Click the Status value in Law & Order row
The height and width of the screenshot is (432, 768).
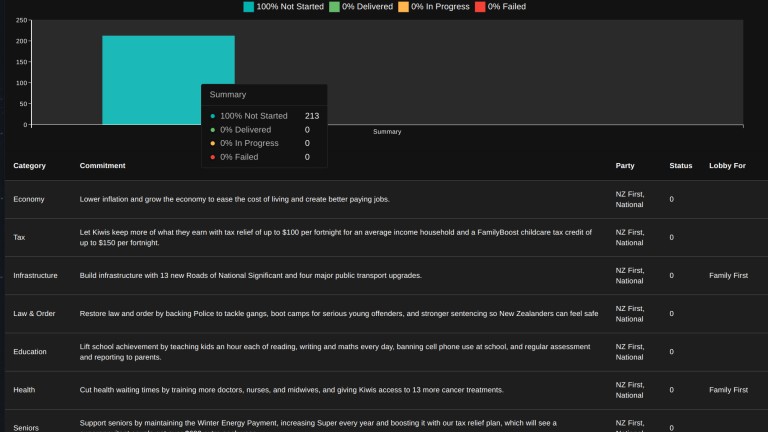[672, 313]
